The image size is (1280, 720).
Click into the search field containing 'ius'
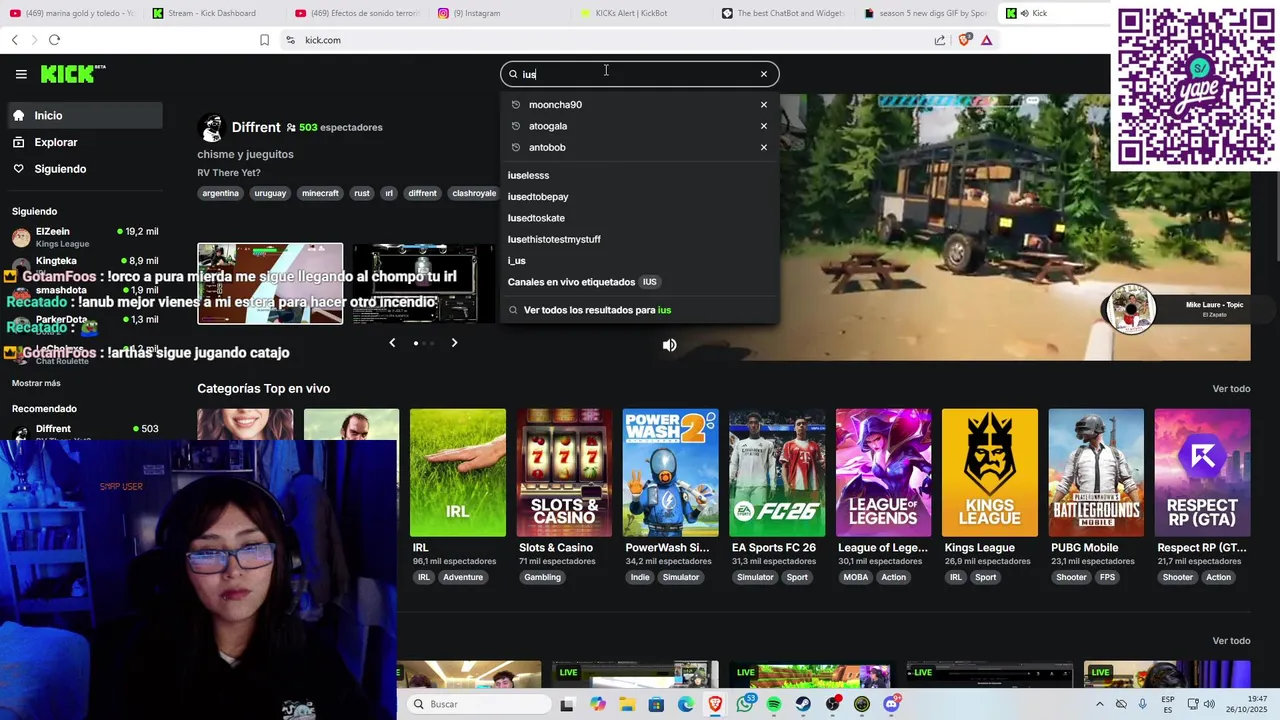[640, 74]
